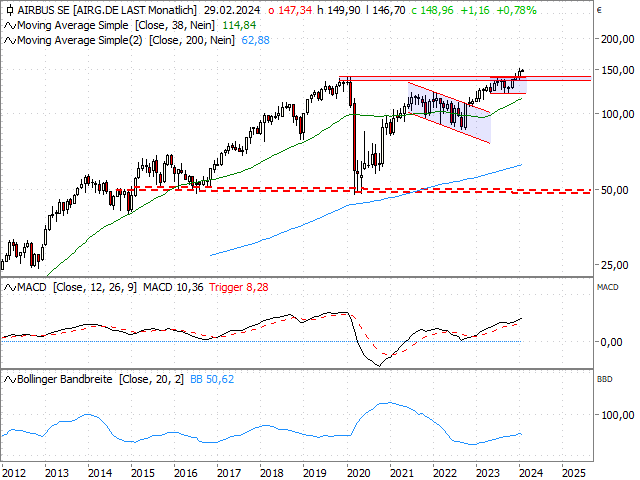Select the shaded descending channel in 2021-2022

click(449, 113)
